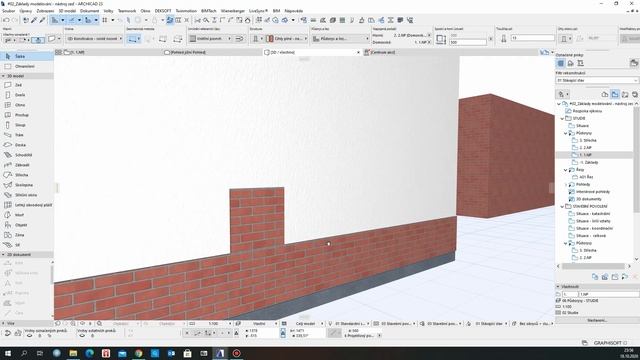Viewport: 640px width, 360px height.
Task: Click the eyedropper pick-up parameters icon
Action: [x=34, y=20]
